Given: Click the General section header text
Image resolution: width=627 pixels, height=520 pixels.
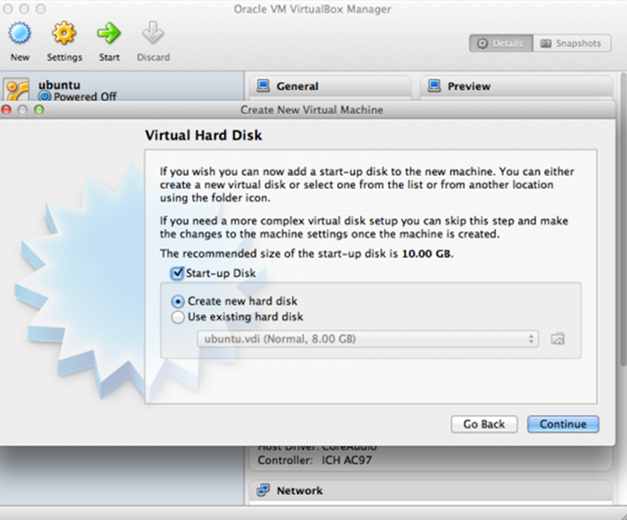Looking at the screenshot, I should pyautogui.click(x=298, y=86).
